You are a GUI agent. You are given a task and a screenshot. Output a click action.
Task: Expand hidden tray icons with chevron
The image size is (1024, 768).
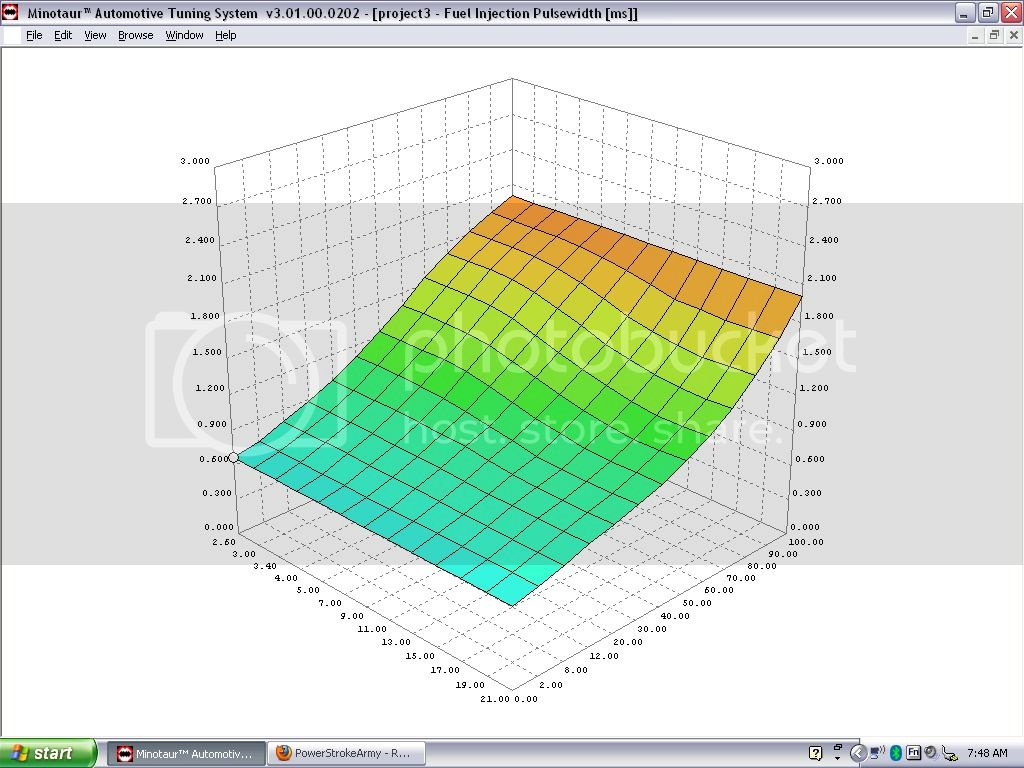(x=857, y=754)
